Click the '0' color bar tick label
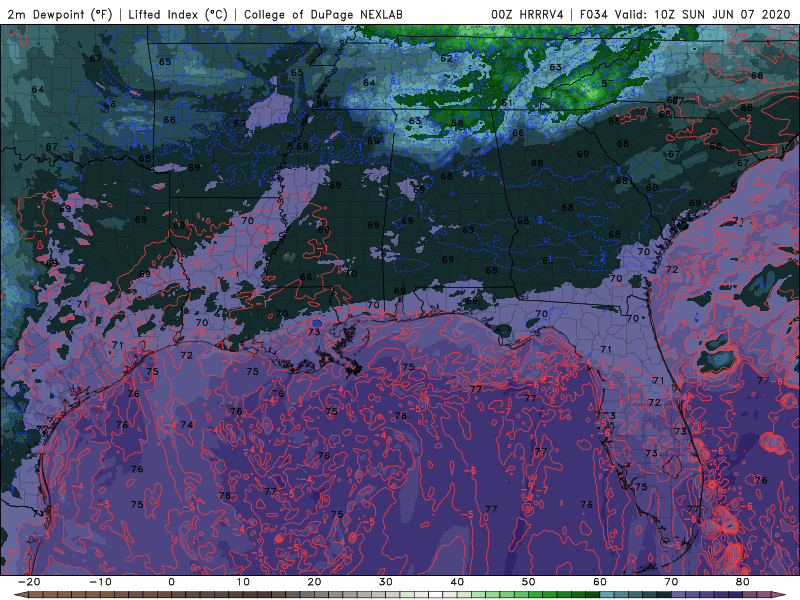 click(171, 582)
